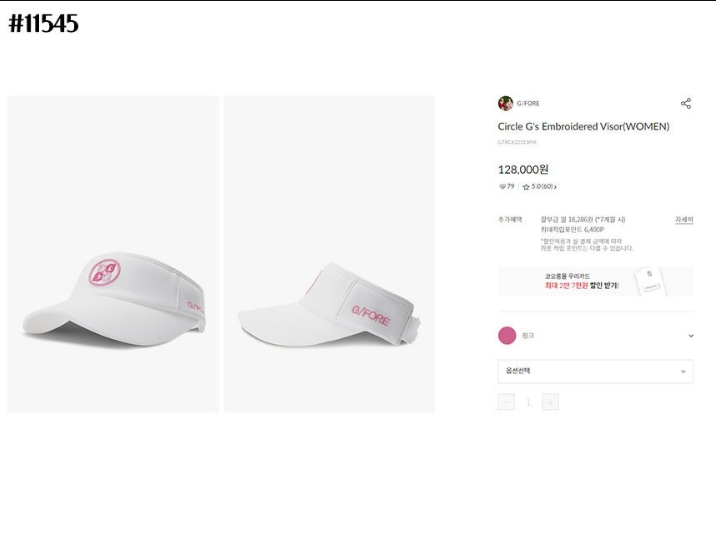716x540 pixels.
Task: Click the 128,000 won price
Action: click(523, 170)
